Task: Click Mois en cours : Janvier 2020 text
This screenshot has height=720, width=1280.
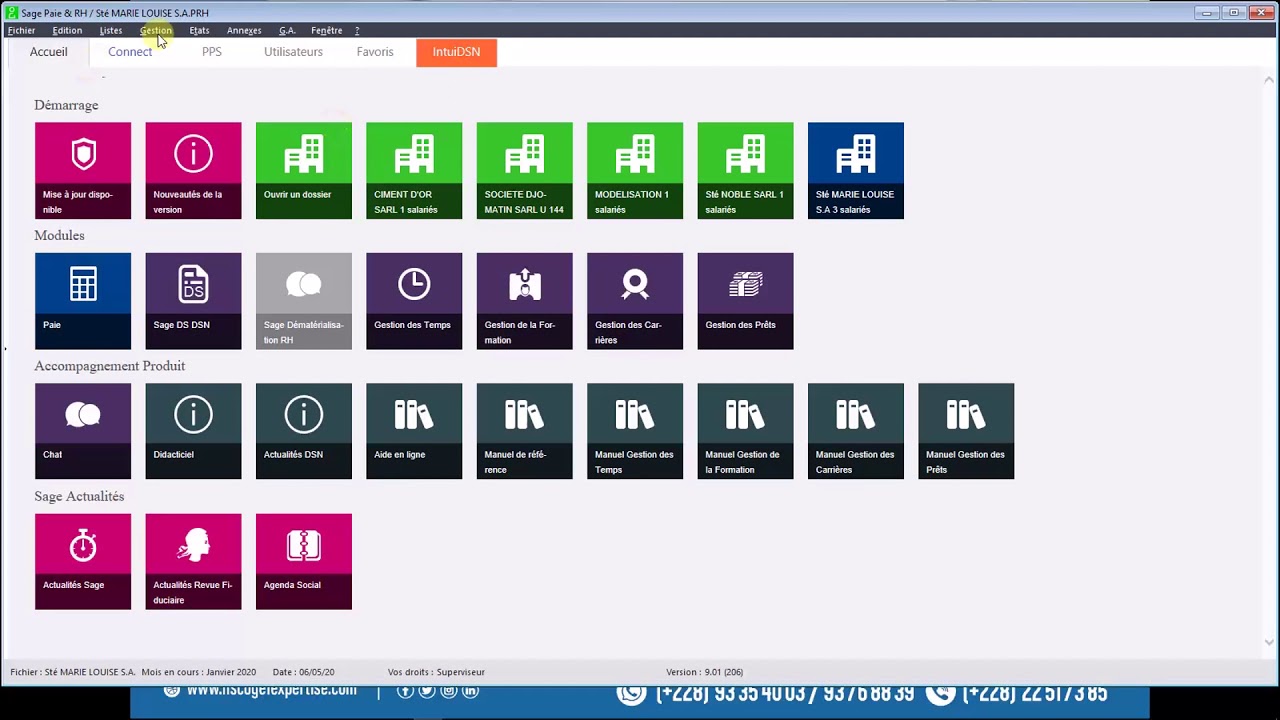Action: 198,672
